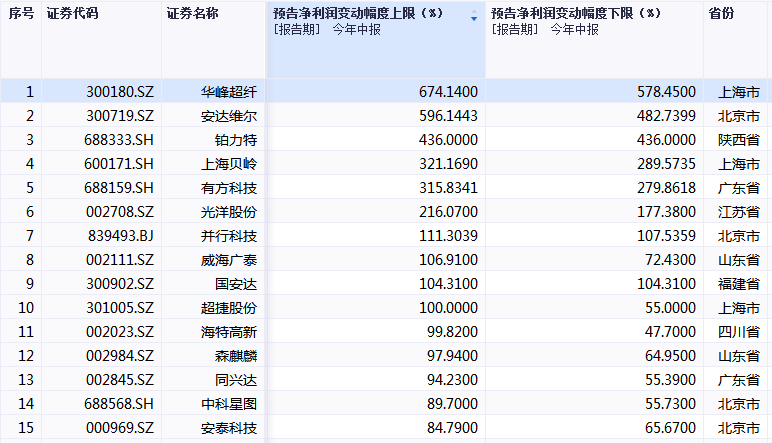The height and width of the screenshot is (443, 772).
Task: Select stock name 有方科技
Action: [x=229, y=188]
